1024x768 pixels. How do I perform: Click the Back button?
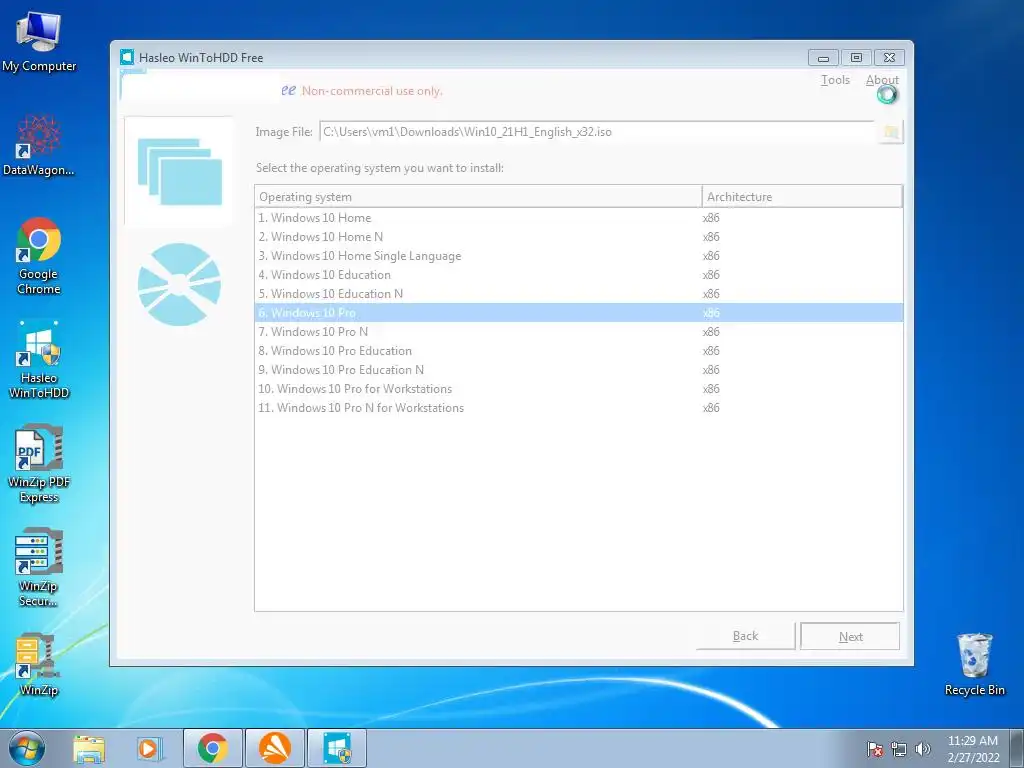pos(745,636)
